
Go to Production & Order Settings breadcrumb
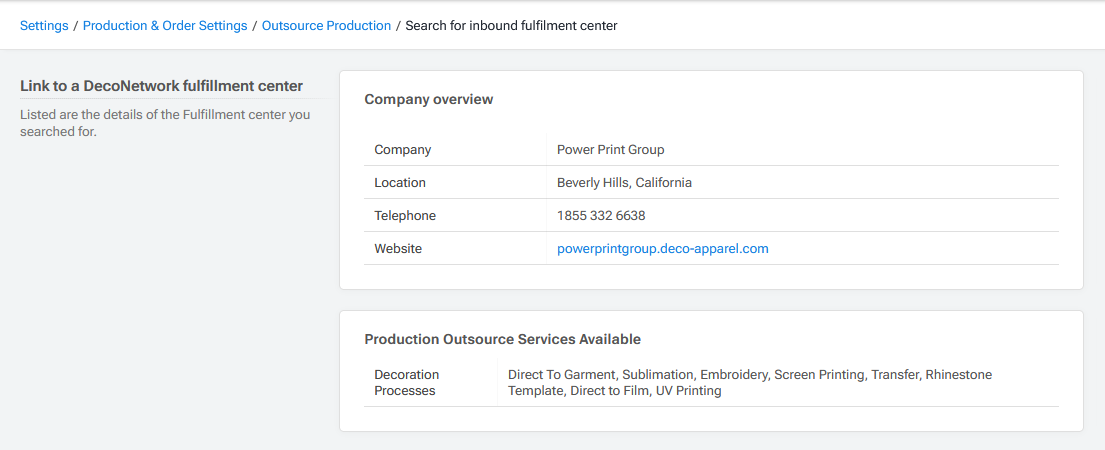click(165, 26)
